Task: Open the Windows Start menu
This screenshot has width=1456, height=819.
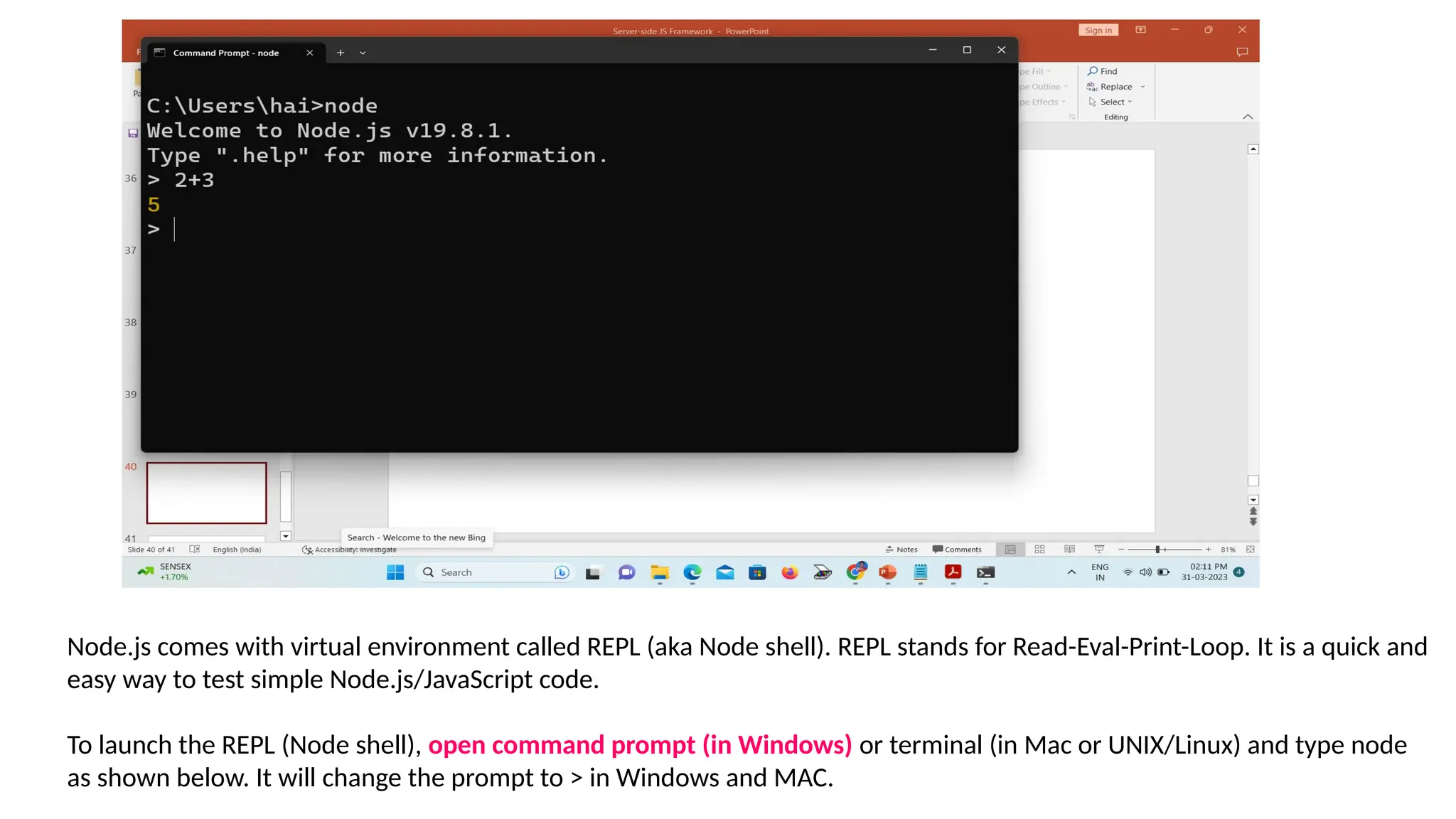Action: coord(395,572)
